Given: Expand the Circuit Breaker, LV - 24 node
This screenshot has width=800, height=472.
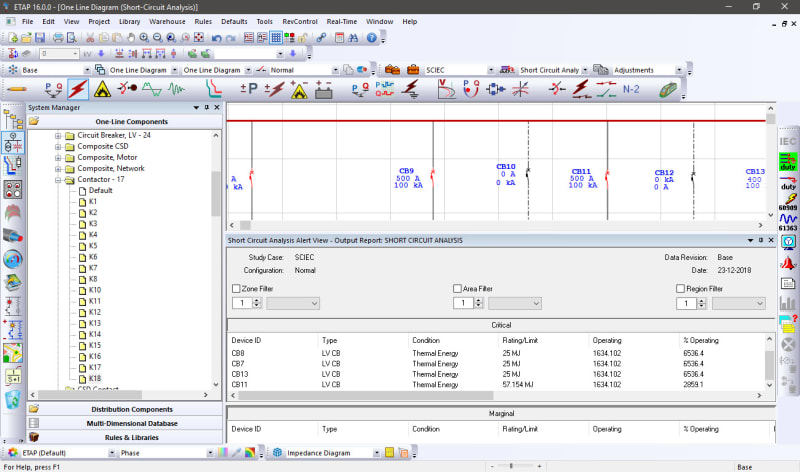Looking at the screenshot, I should click(58, 136).
